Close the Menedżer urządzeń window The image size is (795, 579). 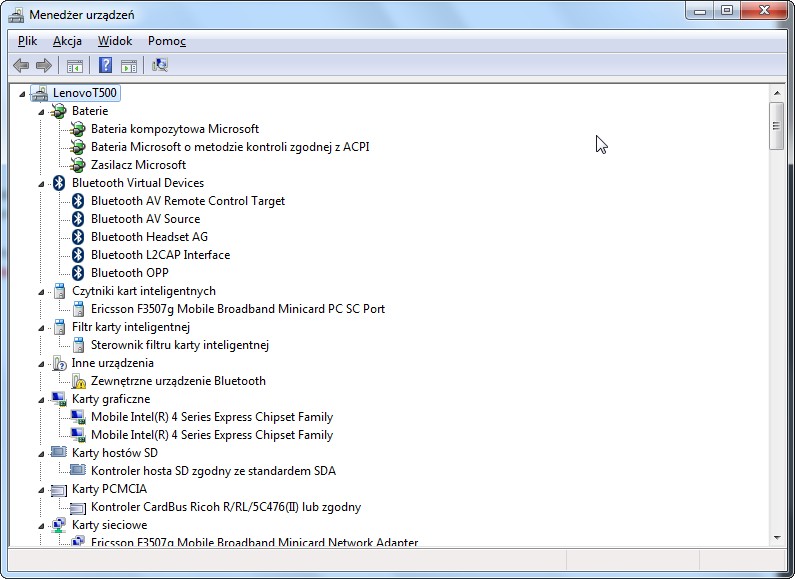[764, 11]
